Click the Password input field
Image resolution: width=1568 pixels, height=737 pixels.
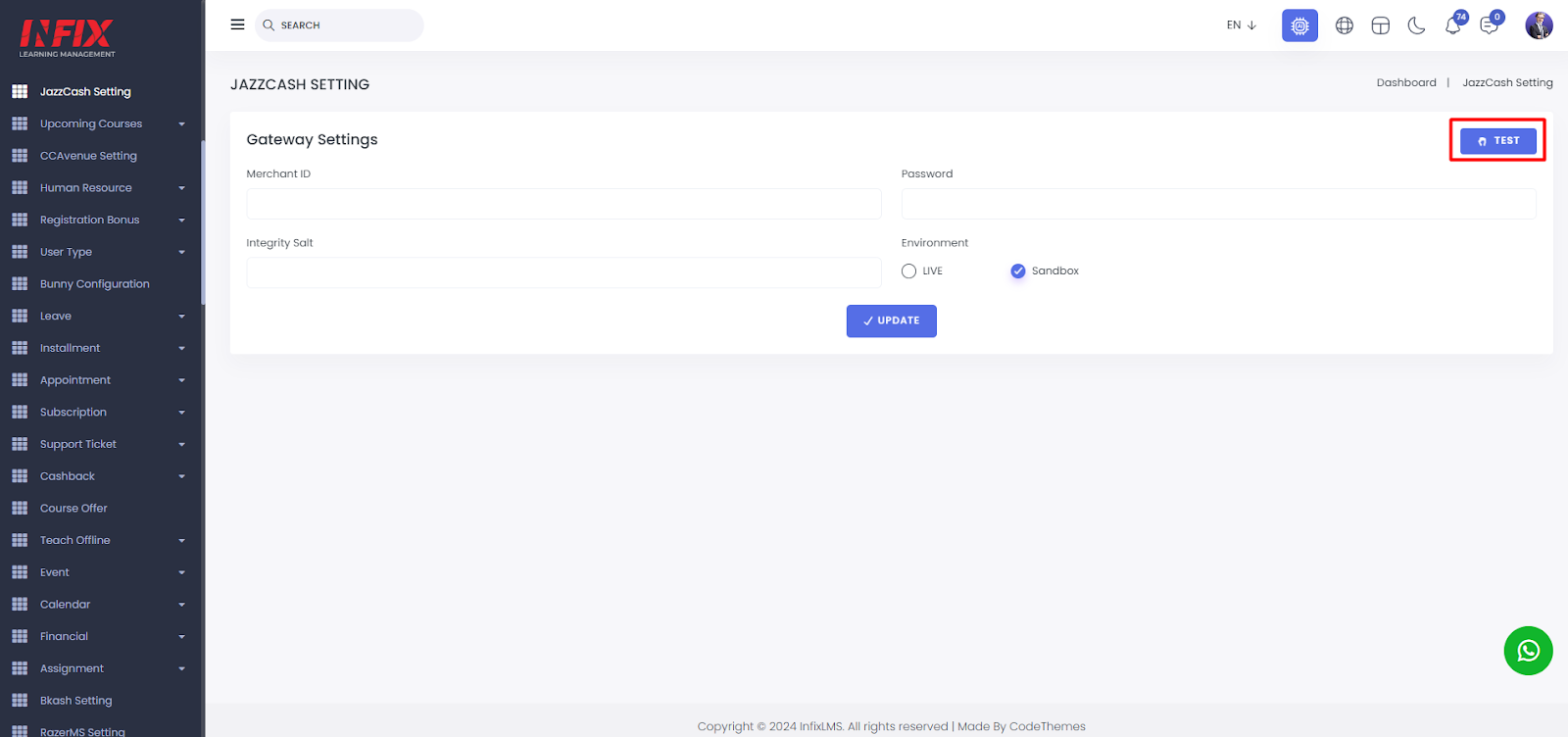[1218, 204]
